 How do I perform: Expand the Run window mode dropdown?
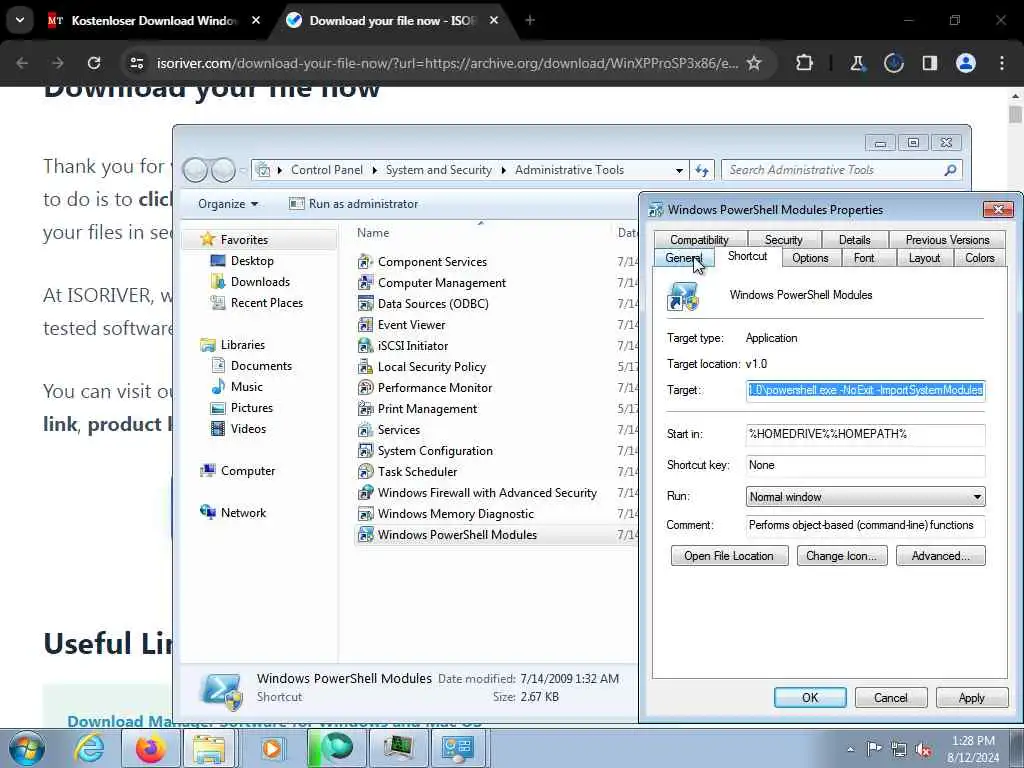(x=977, y=497)
